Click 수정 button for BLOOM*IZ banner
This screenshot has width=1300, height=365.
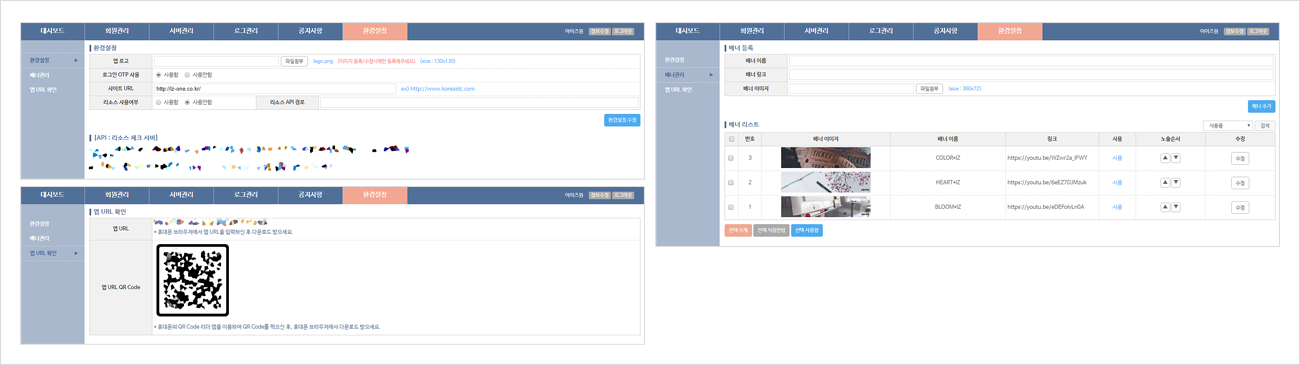1240,207
